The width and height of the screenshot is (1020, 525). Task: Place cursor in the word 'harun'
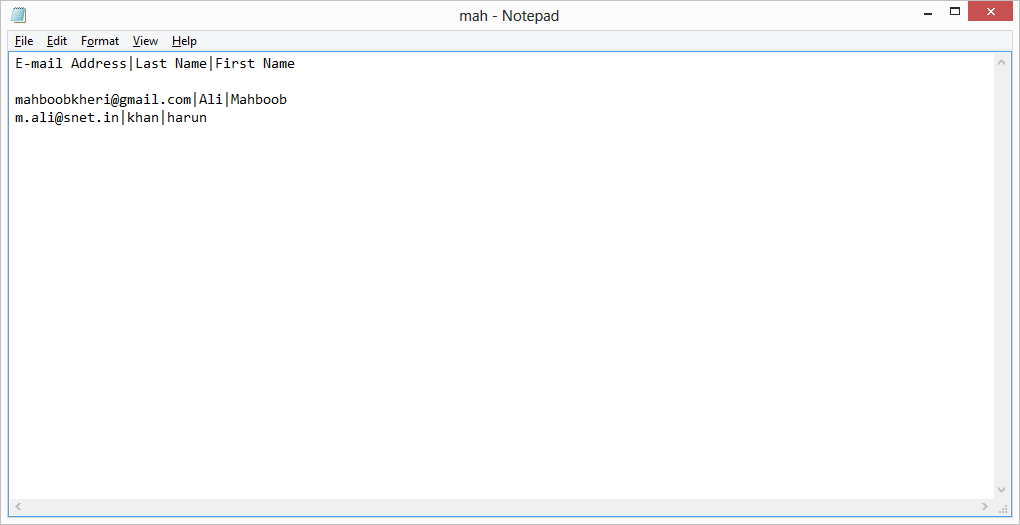coord(186,118)
